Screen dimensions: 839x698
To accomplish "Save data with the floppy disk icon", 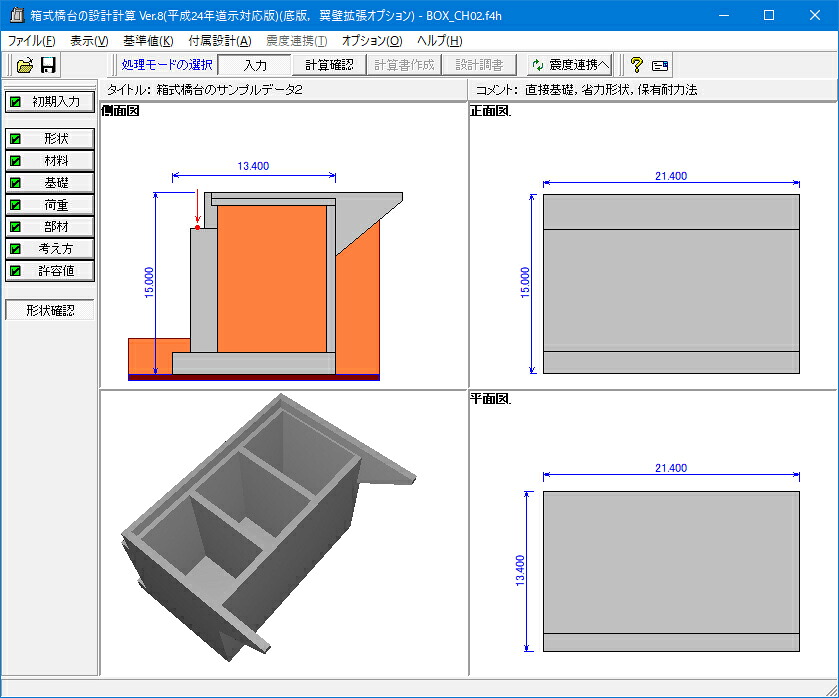I will (48, 65).
